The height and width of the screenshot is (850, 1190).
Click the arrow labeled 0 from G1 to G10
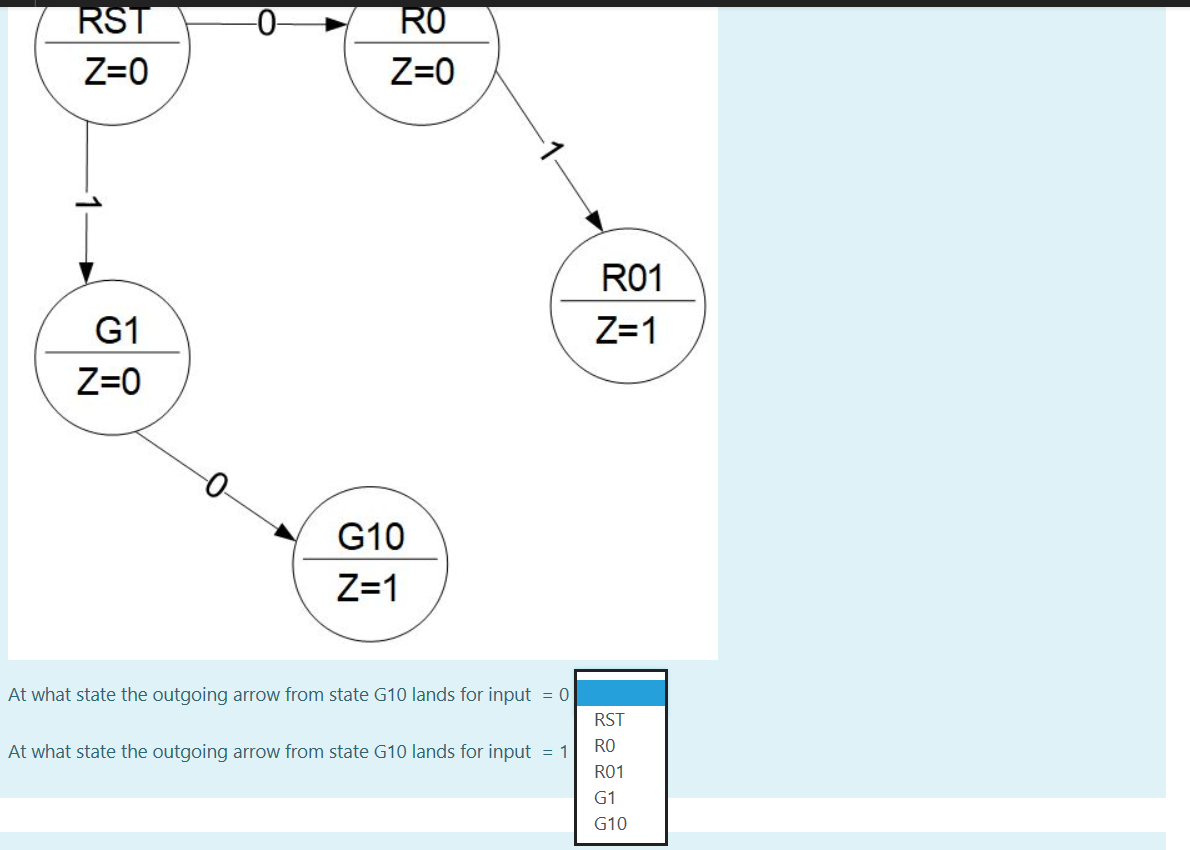[x=218, y=485]
